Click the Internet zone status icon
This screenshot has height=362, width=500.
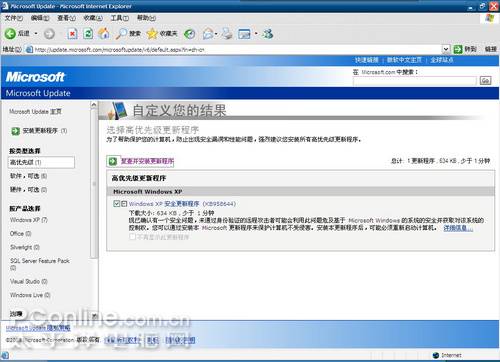point(436,355)
